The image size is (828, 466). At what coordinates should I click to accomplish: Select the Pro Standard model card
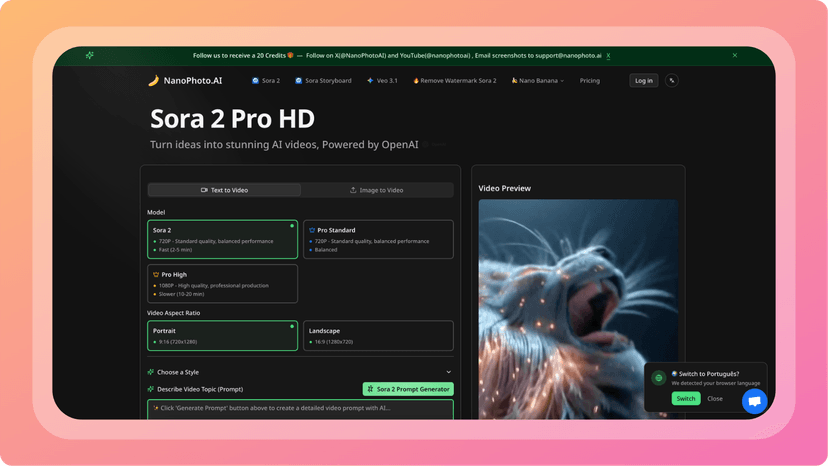(378, 239)
